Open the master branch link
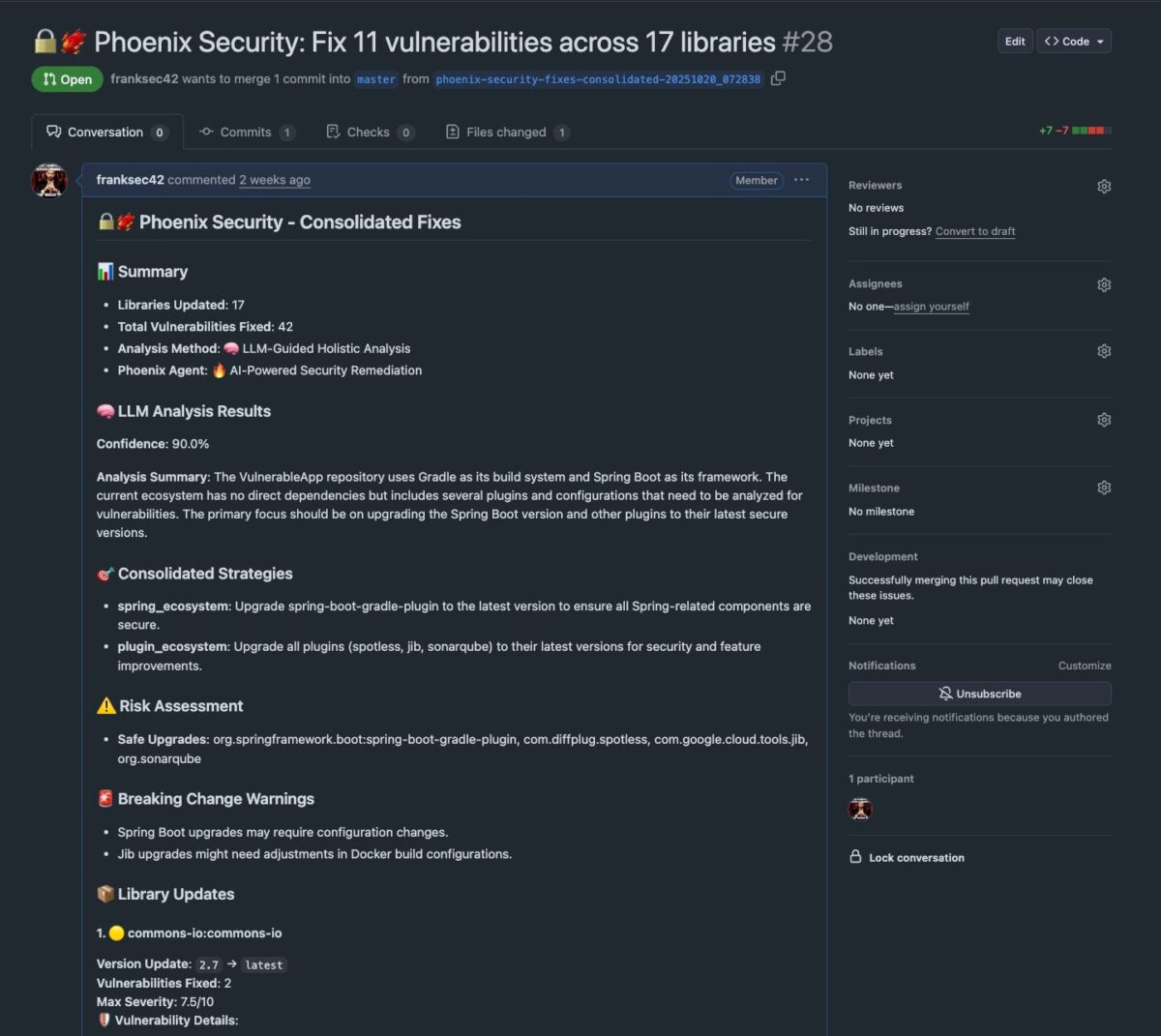This screenshot has width=1161, height=1036. pyautogui.click(x=375, y=79)
